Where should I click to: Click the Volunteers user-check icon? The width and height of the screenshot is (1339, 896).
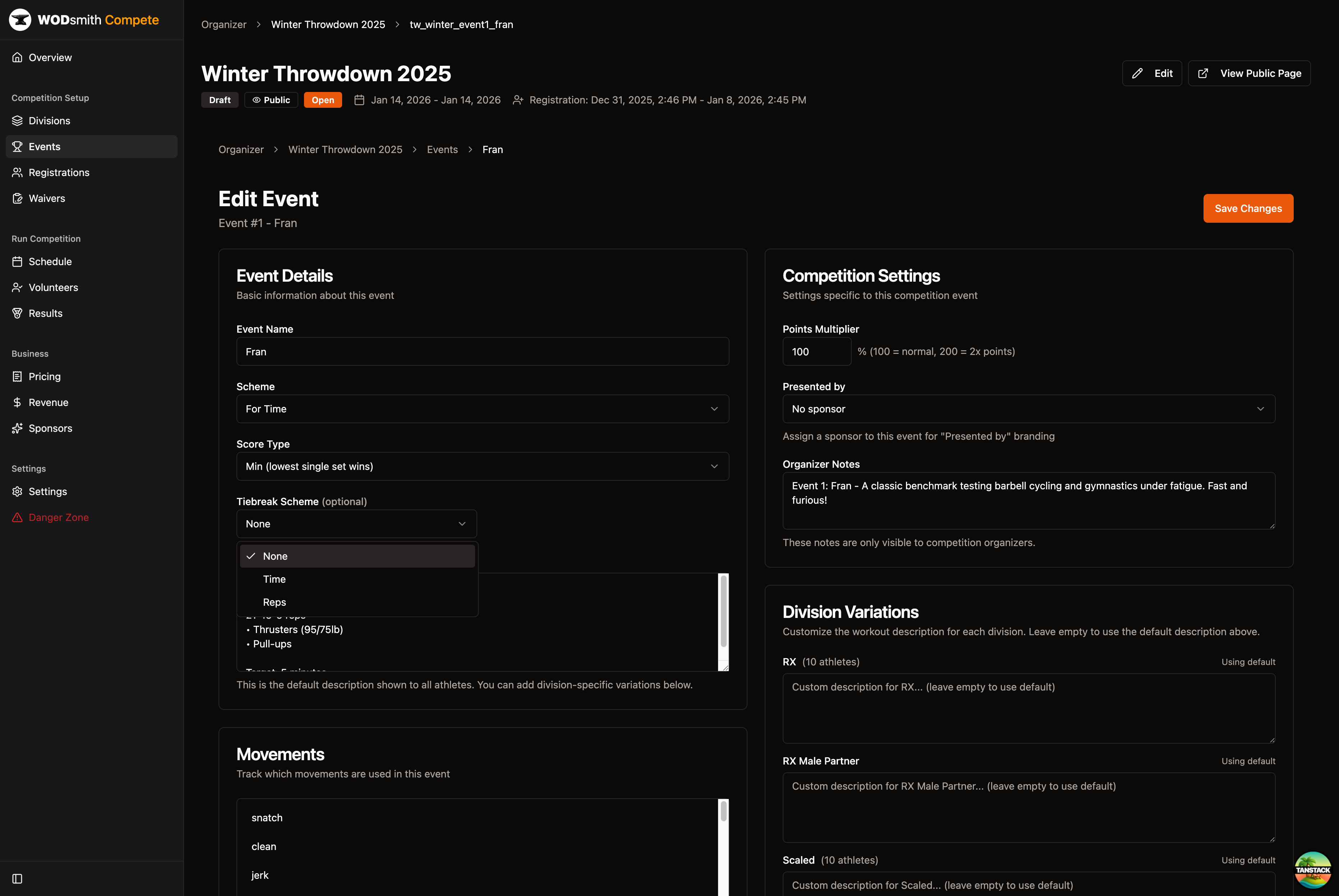(17, 287)
